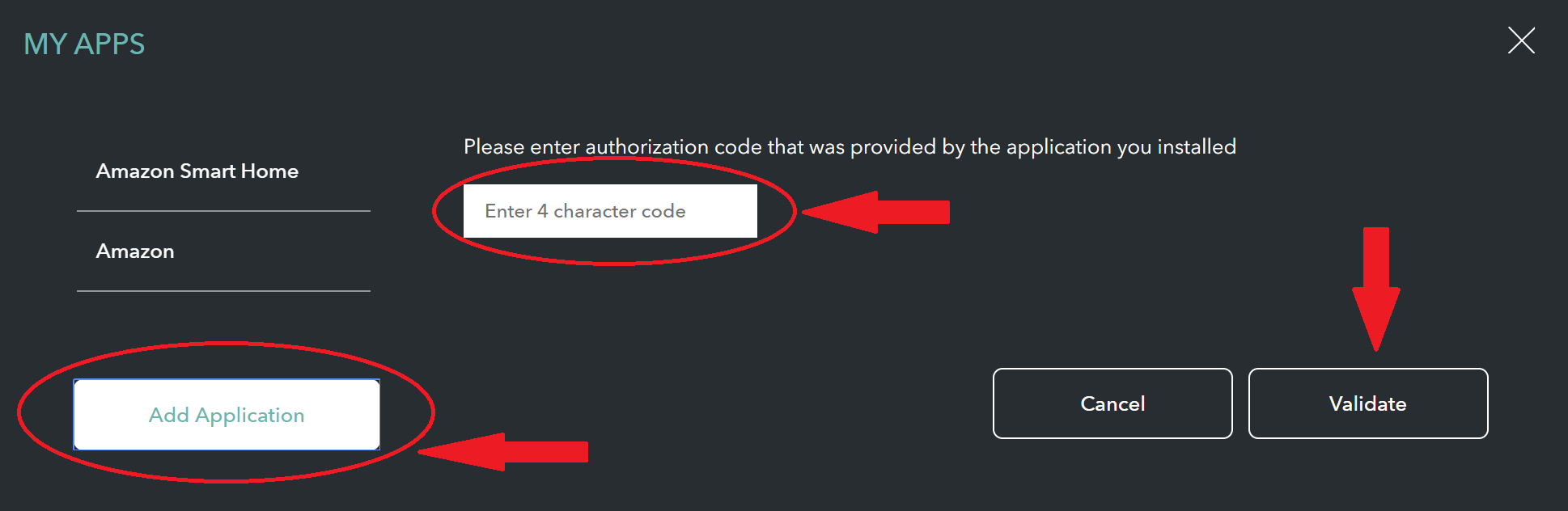Close the My Apps dialog
This screenshot has width=1568, height=511.
[1521, 40]
